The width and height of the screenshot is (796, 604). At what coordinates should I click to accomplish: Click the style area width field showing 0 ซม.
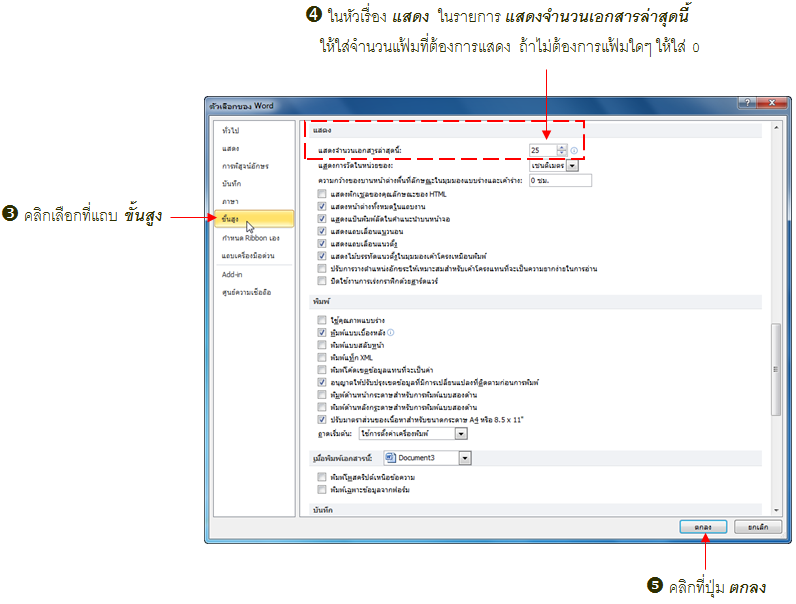pyautogui.click(x=560, y=180)
